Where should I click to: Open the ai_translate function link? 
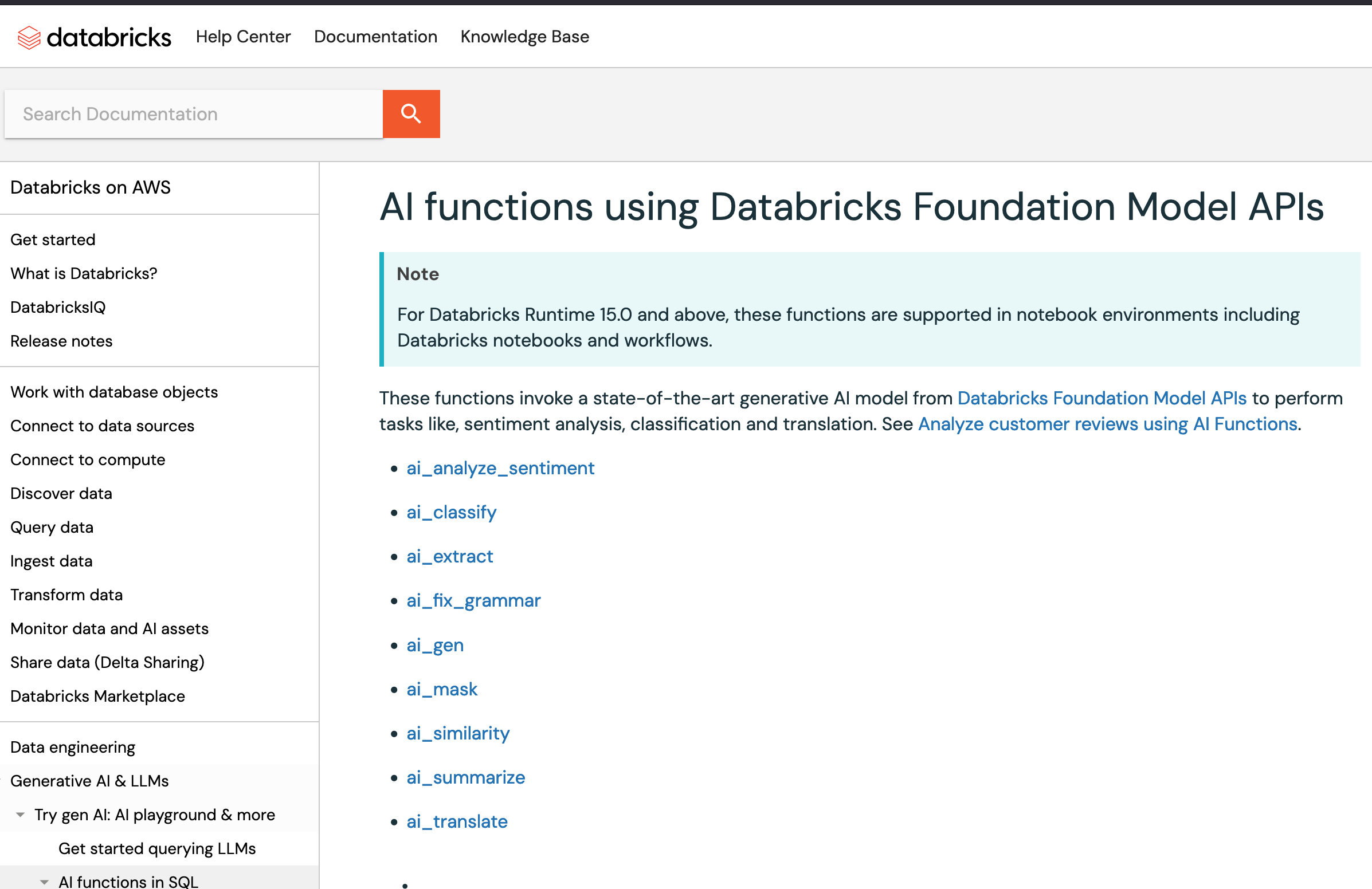pos(457,821)
